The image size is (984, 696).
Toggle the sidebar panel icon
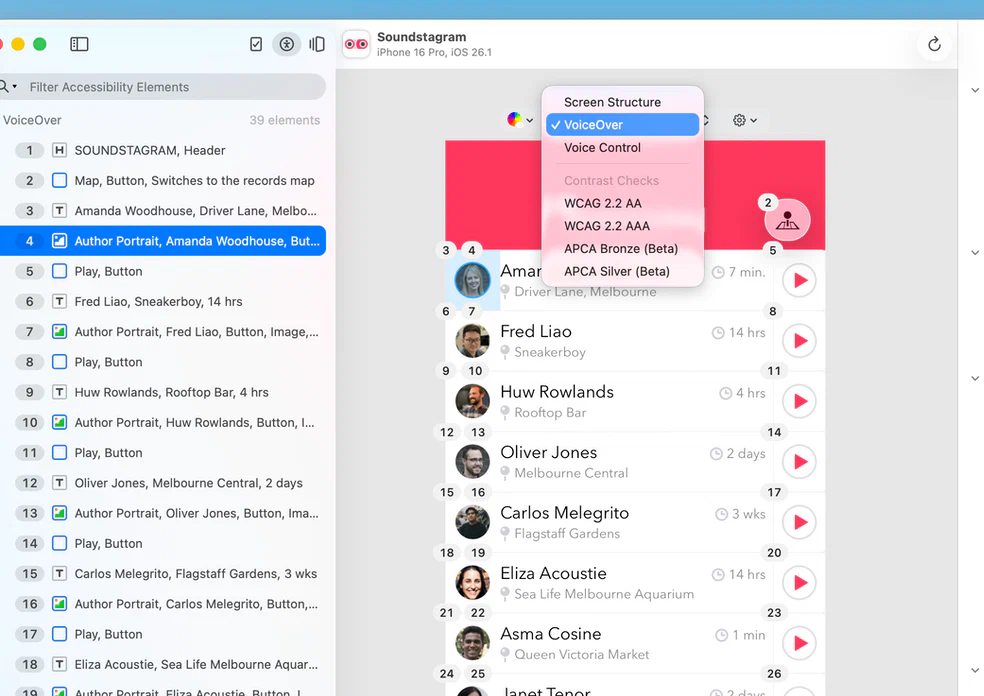[x=79, y=44]
